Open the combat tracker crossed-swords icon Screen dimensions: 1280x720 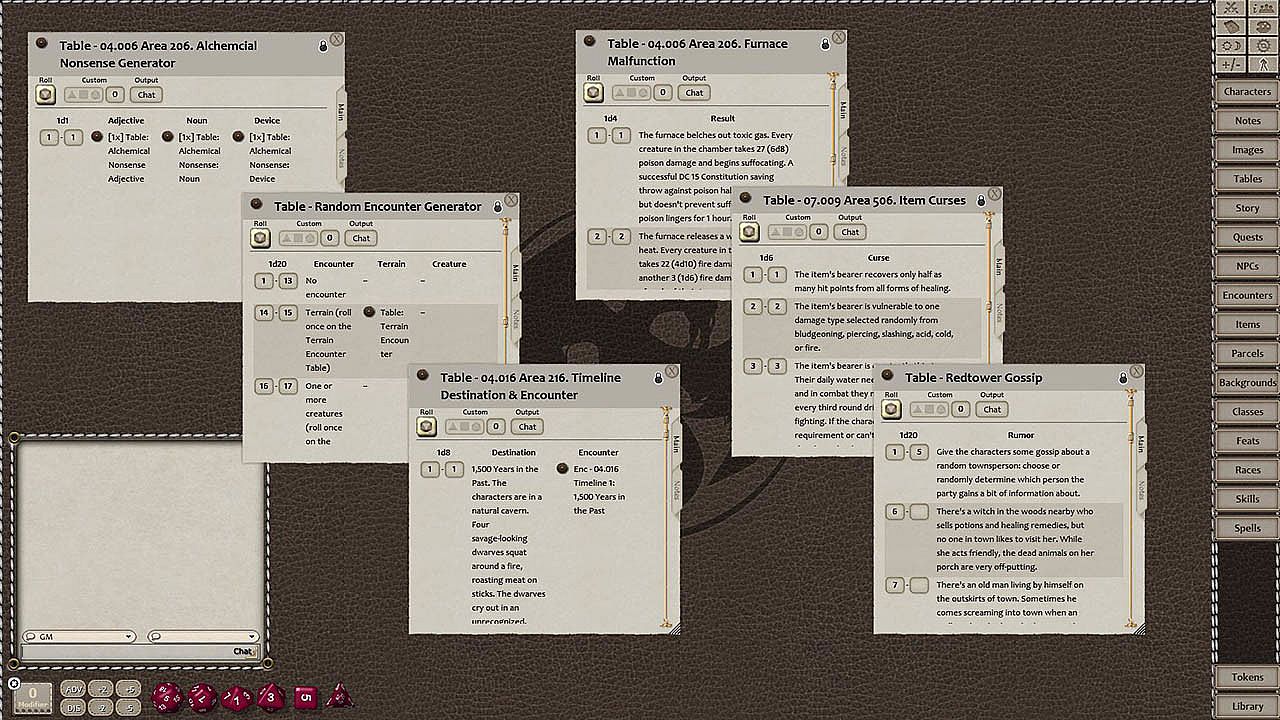click(1230, 9)
